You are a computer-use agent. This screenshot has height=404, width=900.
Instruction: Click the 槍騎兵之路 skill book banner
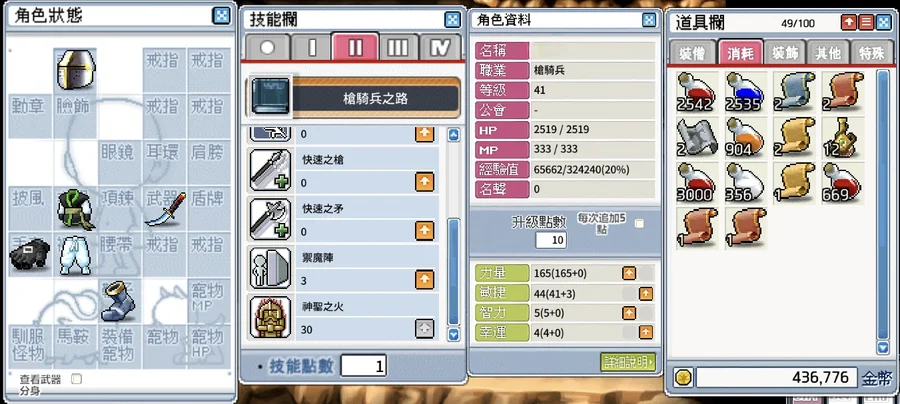tap(354, 98)
